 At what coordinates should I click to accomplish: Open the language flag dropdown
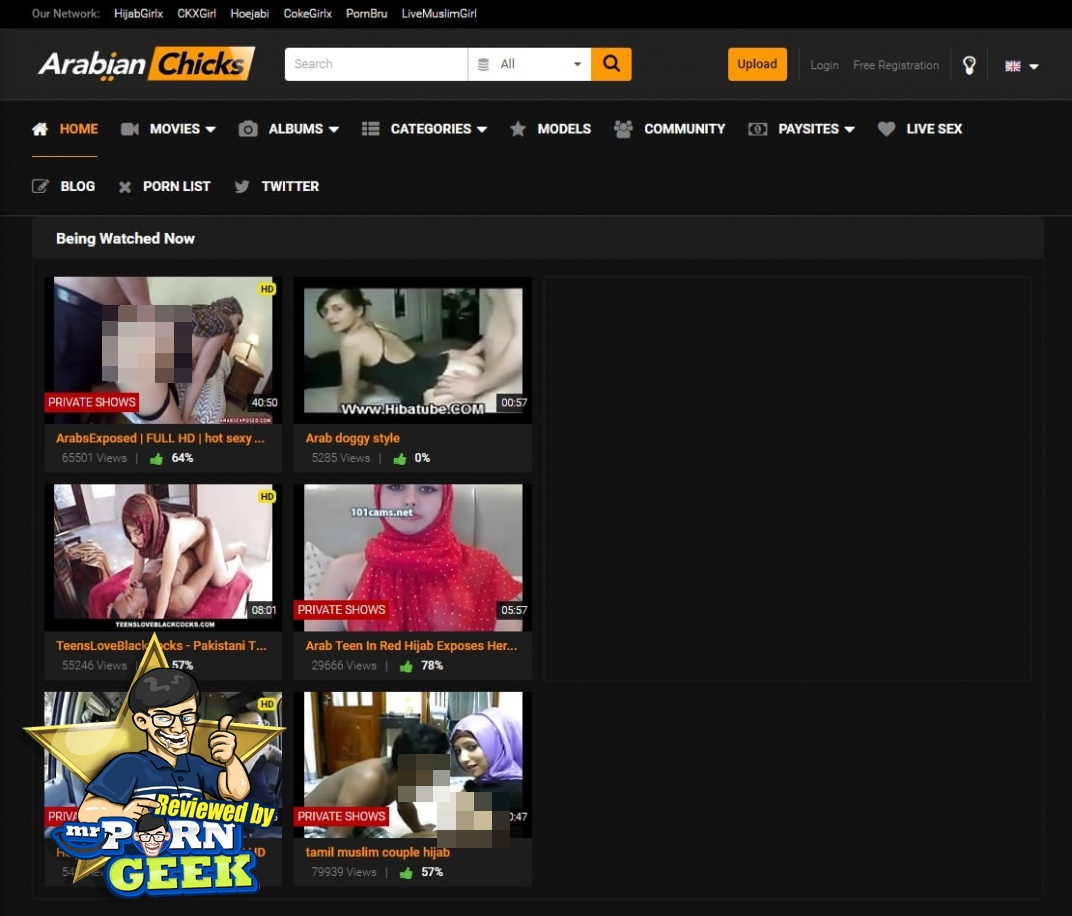click(x=1021, y=66)
